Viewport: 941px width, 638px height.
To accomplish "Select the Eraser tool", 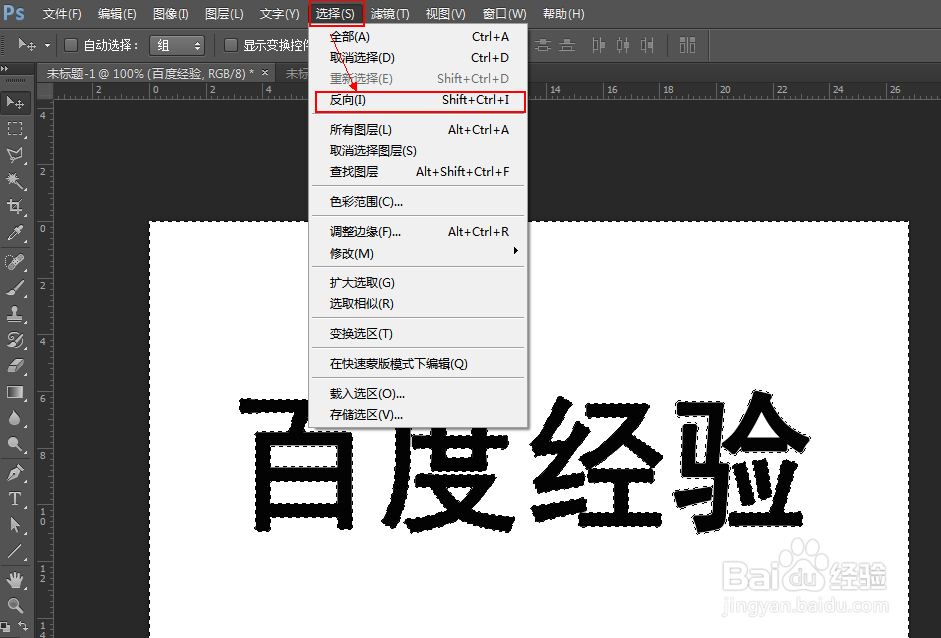I will tap(15, 366).
